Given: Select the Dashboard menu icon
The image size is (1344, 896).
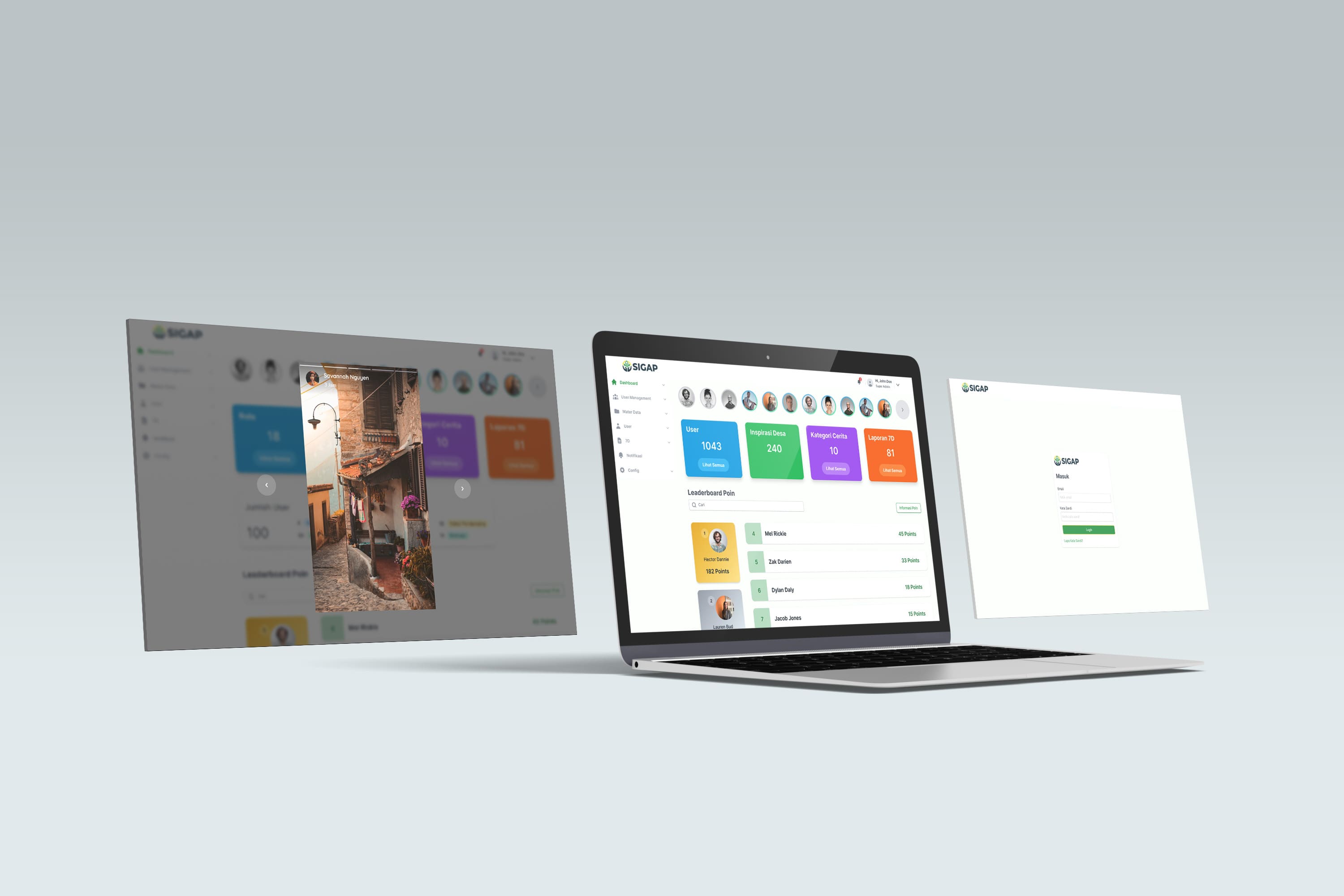Looking at the screenshot, I should pos(615,385).
